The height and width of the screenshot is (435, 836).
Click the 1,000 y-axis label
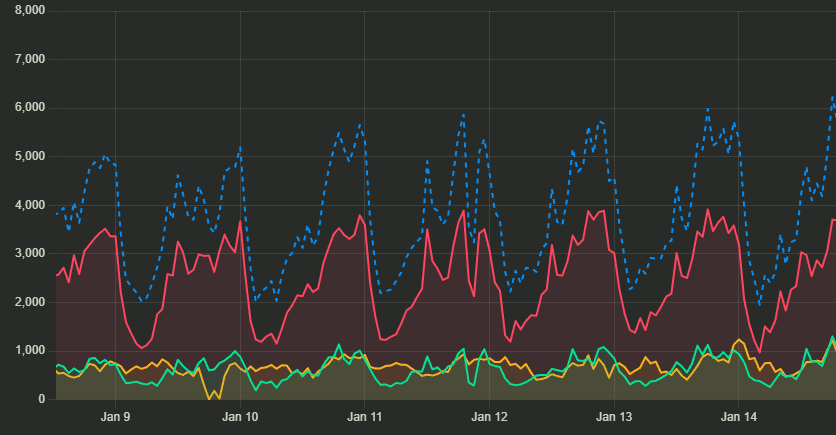pos(26,351)
